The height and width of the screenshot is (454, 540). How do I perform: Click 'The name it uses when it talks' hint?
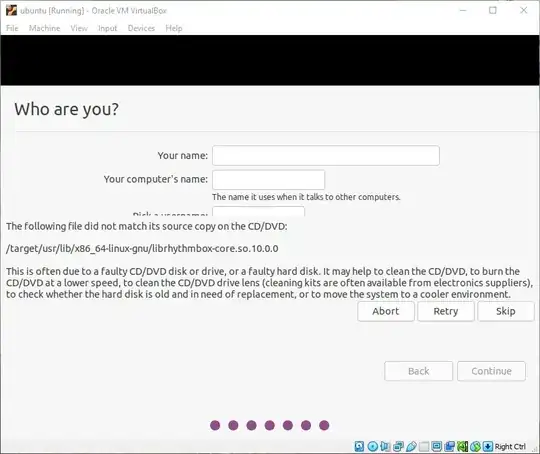click(x=306, y=197)
